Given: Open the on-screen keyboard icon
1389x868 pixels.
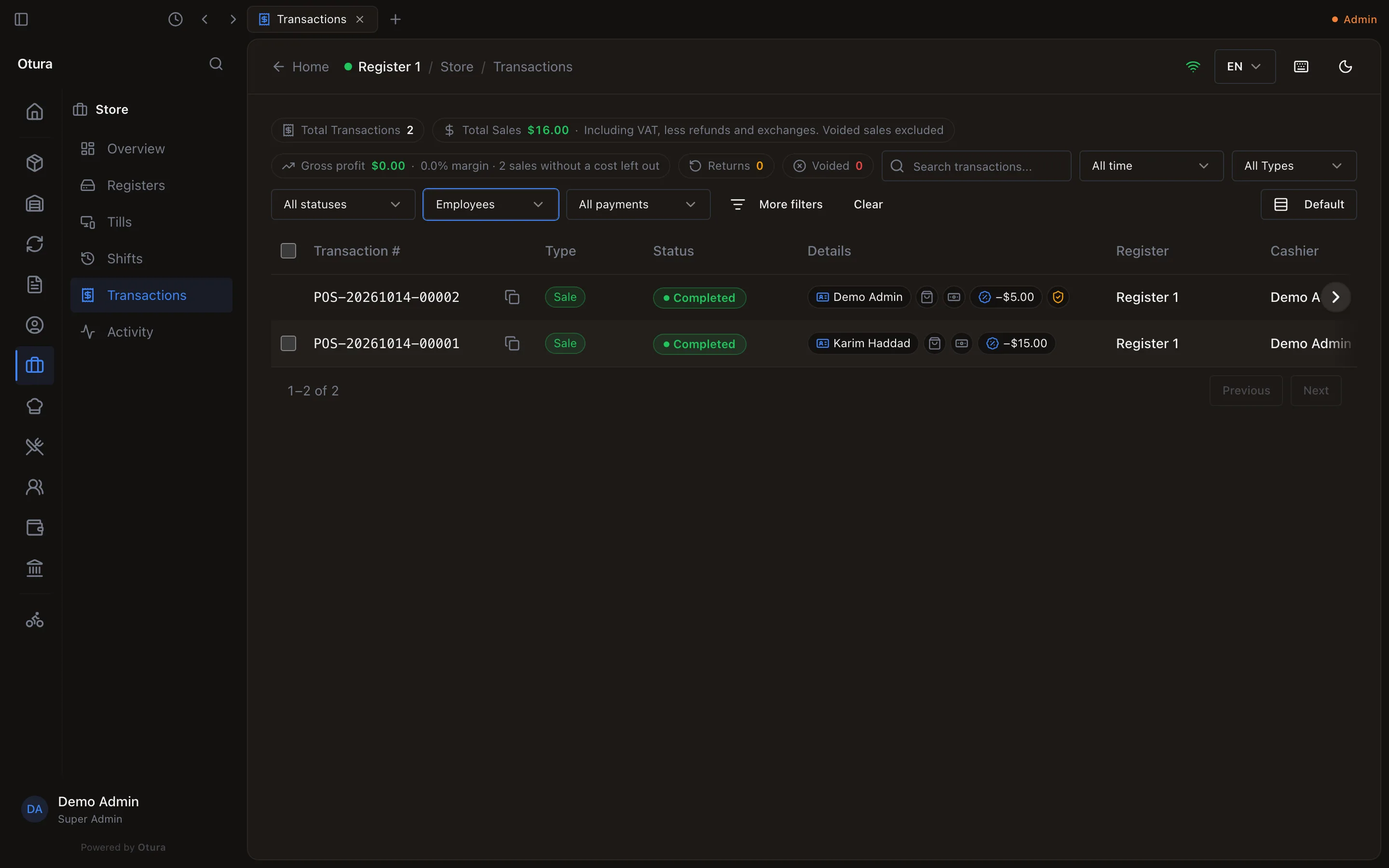Looking at the screenshot, I should click(x=1301, y=67).
